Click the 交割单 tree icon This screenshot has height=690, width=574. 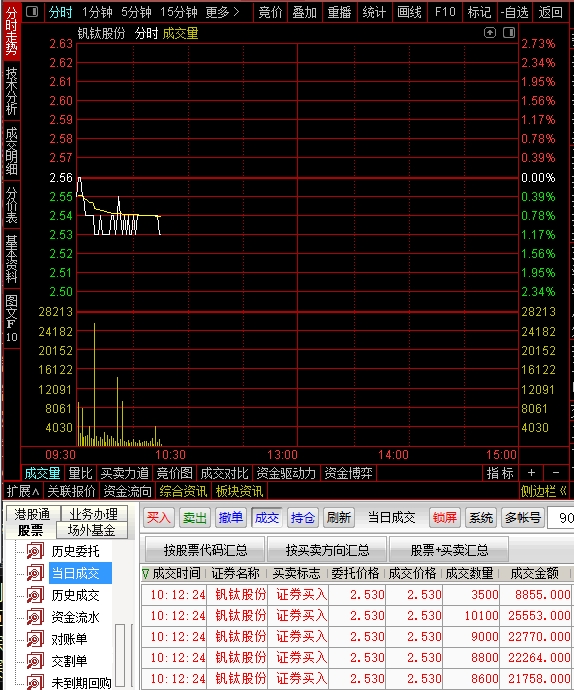(35, 661)
